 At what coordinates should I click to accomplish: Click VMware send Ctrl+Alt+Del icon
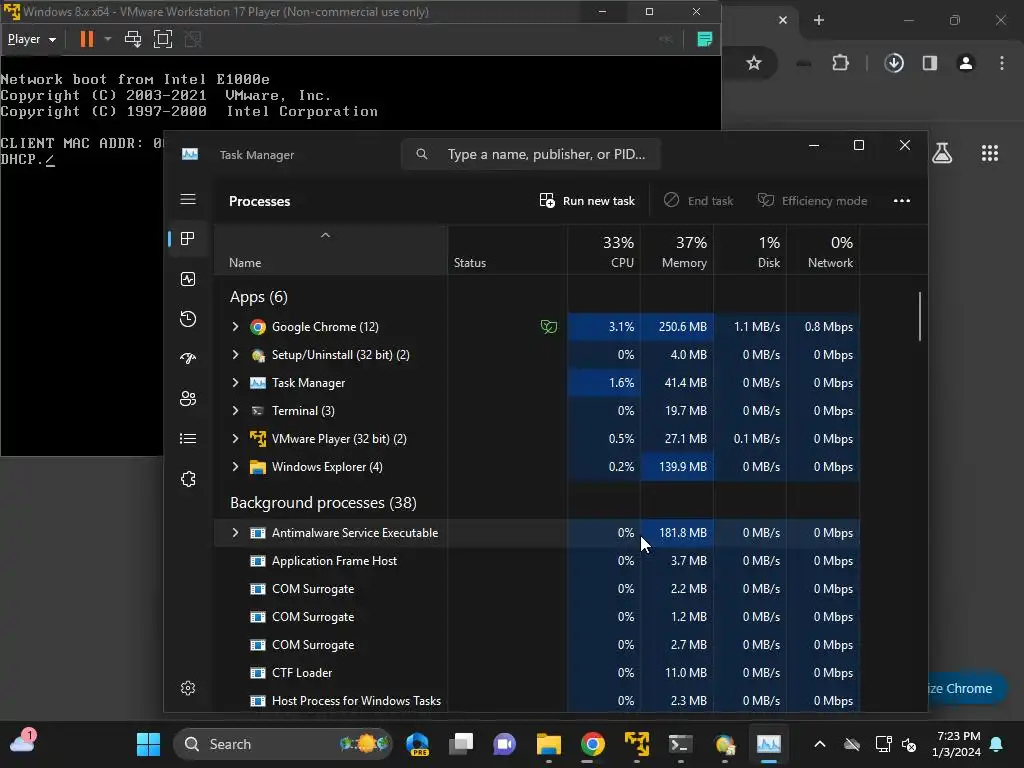point(133,39)
